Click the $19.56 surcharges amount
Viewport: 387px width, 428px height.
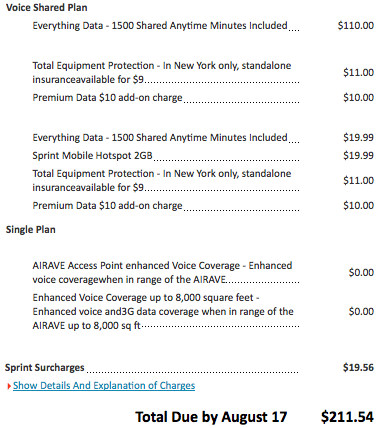(358, 368)
